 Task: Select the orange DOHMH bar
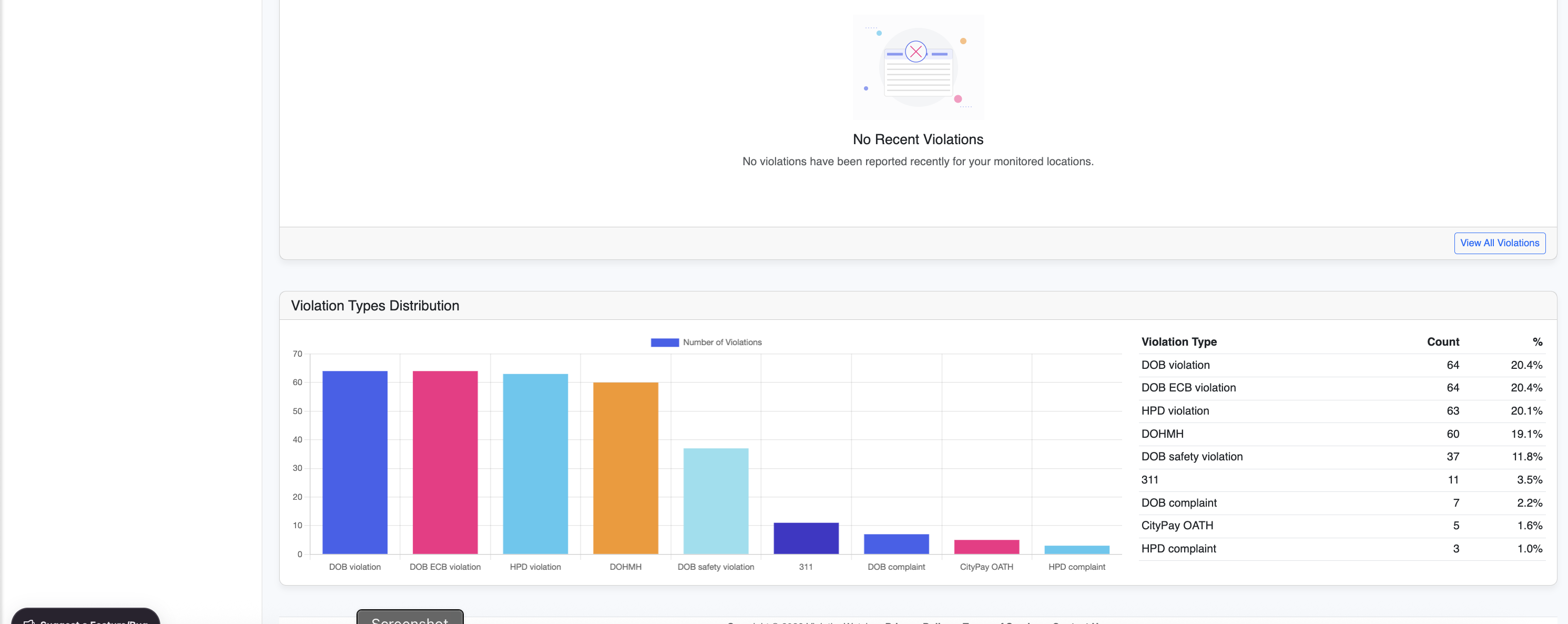[626, 468]
